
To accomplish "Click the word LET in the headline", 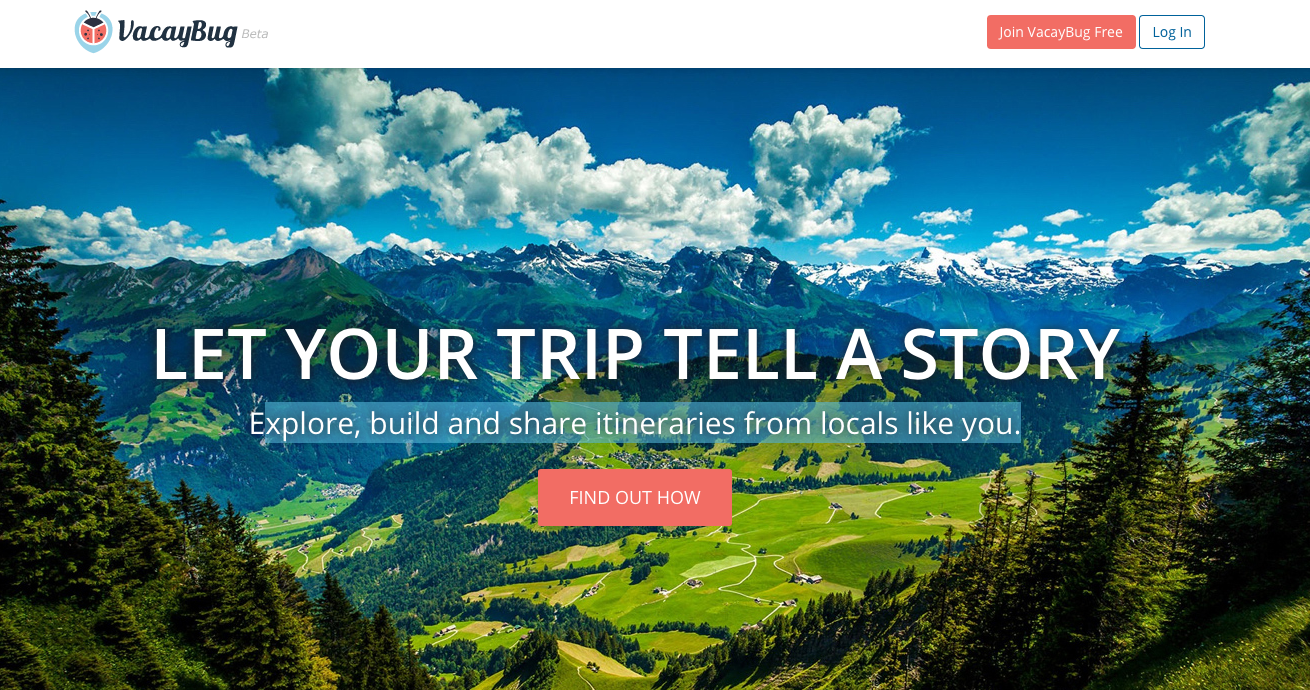I will point(210,353).
